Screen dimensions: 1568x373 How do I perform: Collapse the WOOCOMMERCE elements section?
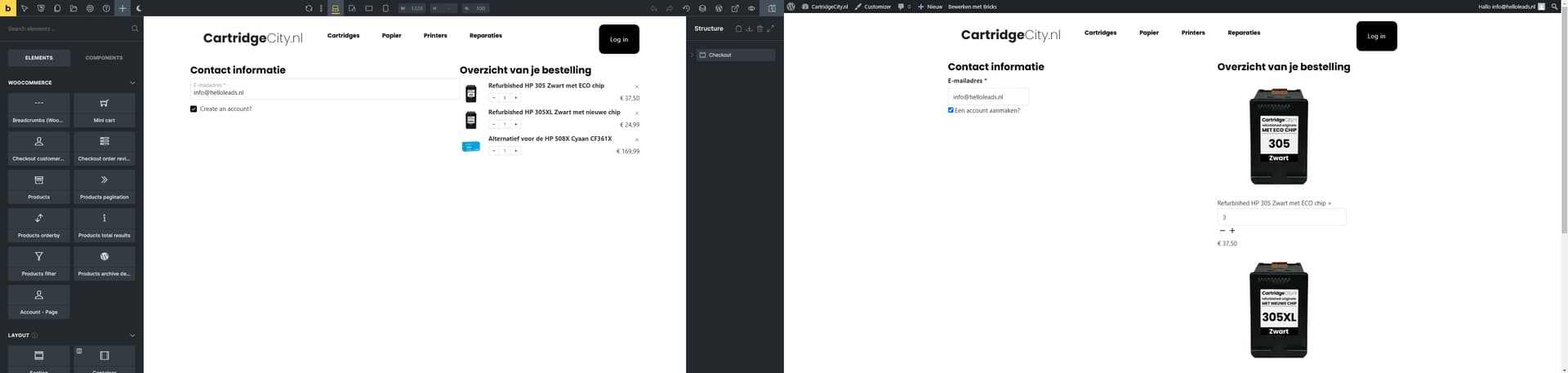pos(132,82)
